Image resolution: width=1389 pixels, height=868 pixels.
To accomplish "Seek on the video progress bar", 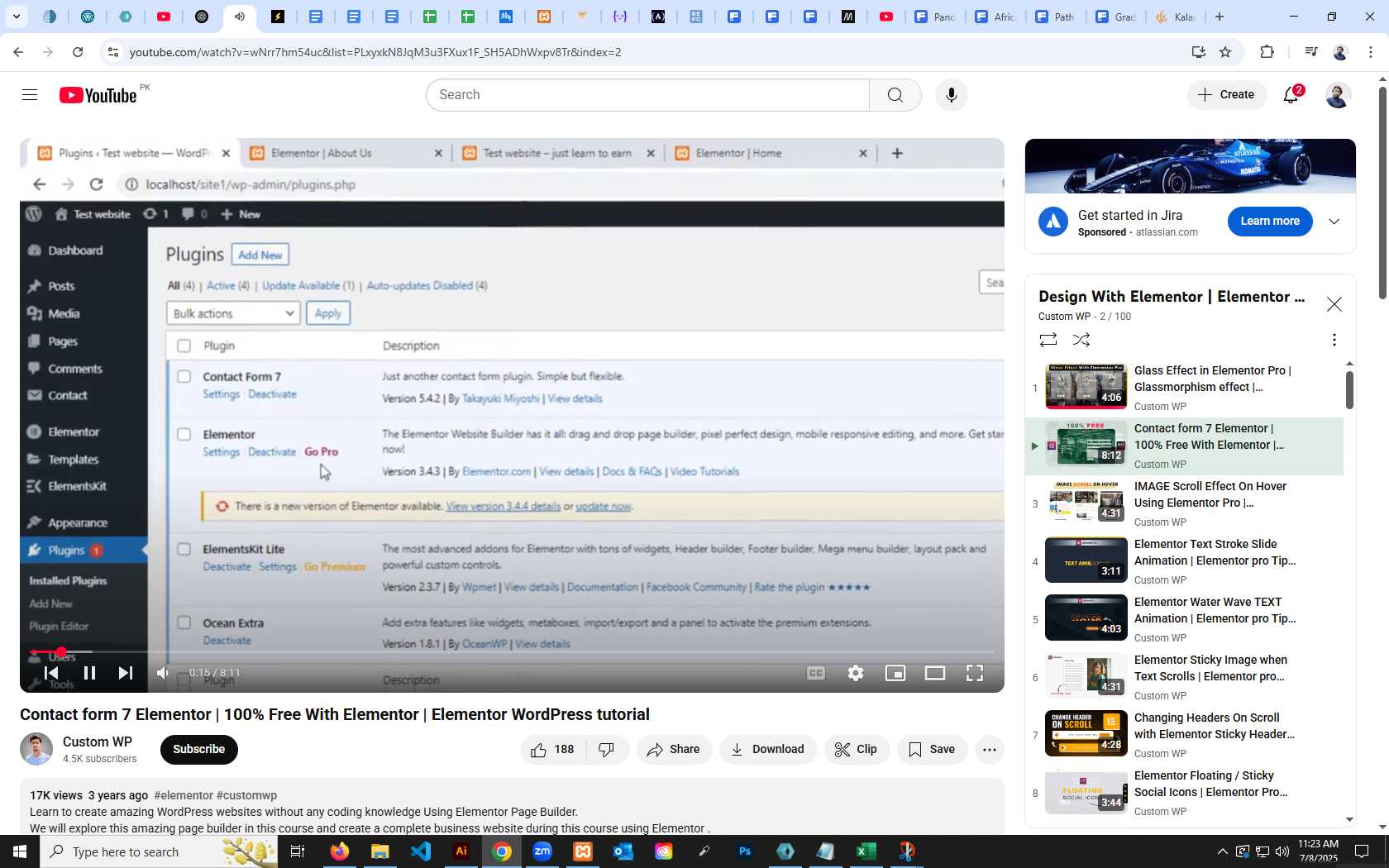I will point(513,652).
